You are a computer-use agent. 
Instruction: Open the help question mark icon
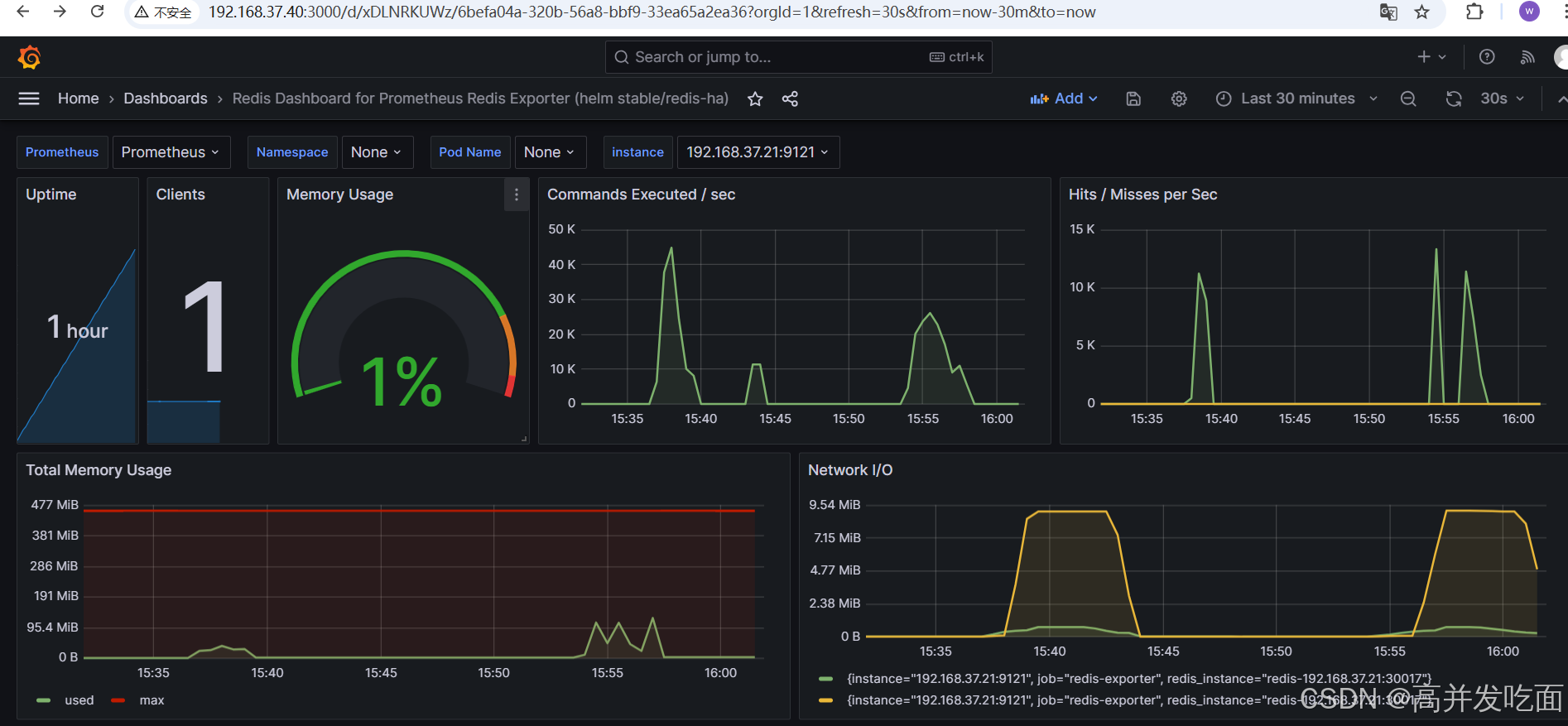1487,57
